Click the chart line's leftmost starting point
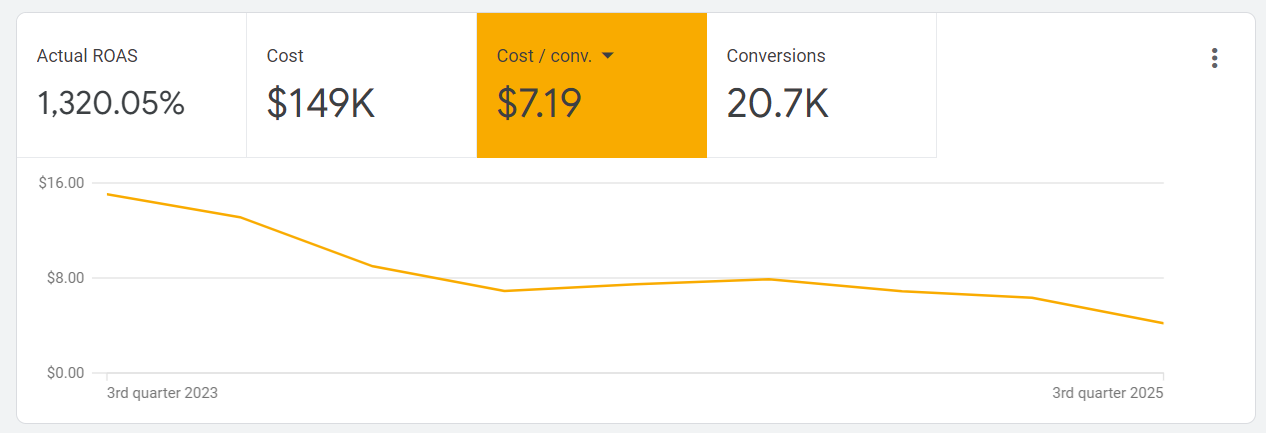Image resolution: width=1266 pixels, height=433 pixels. coord(107,194)
